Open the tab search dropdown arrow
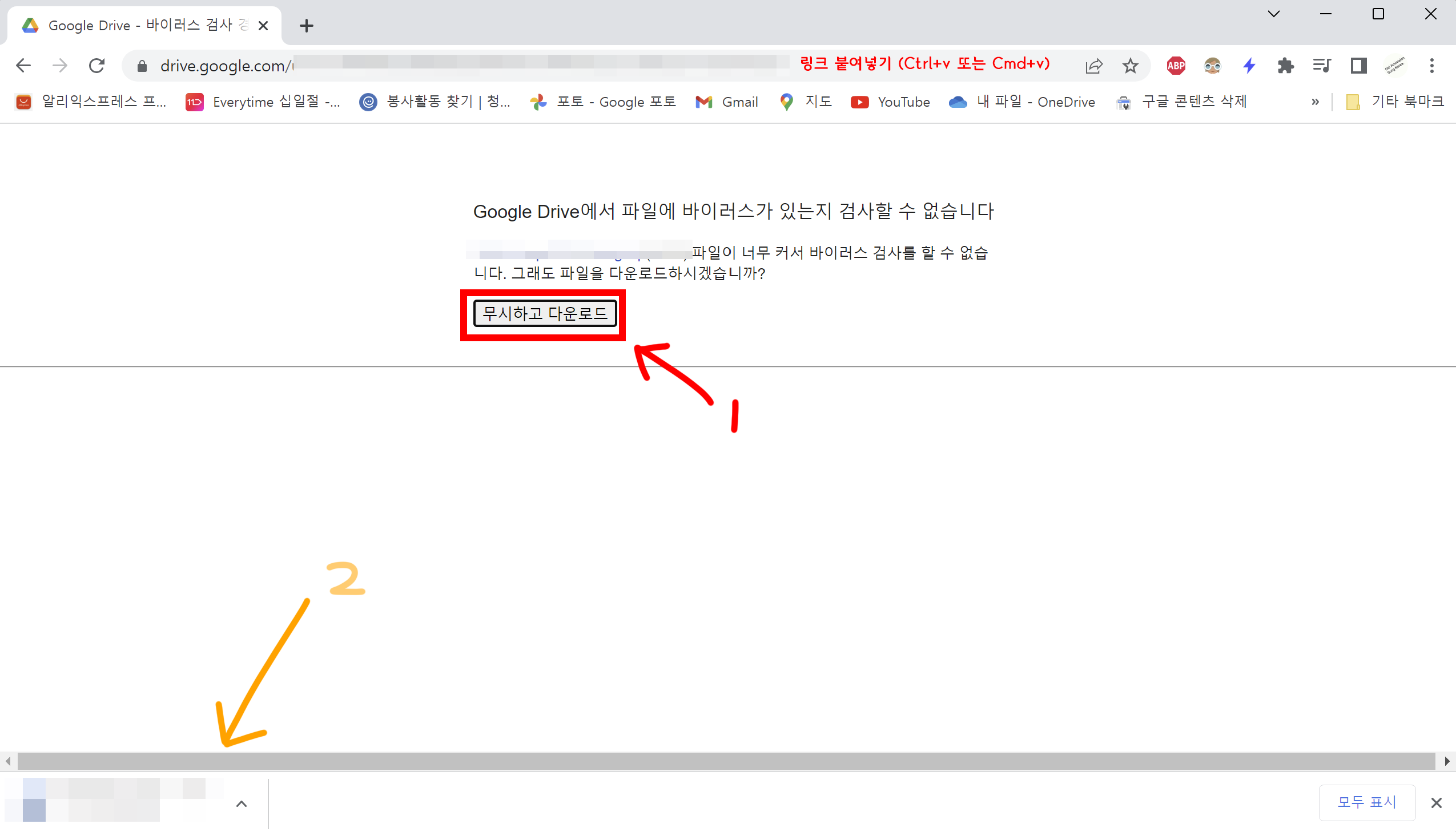This screenshot has height=832, width=1456. (1274, 14)
